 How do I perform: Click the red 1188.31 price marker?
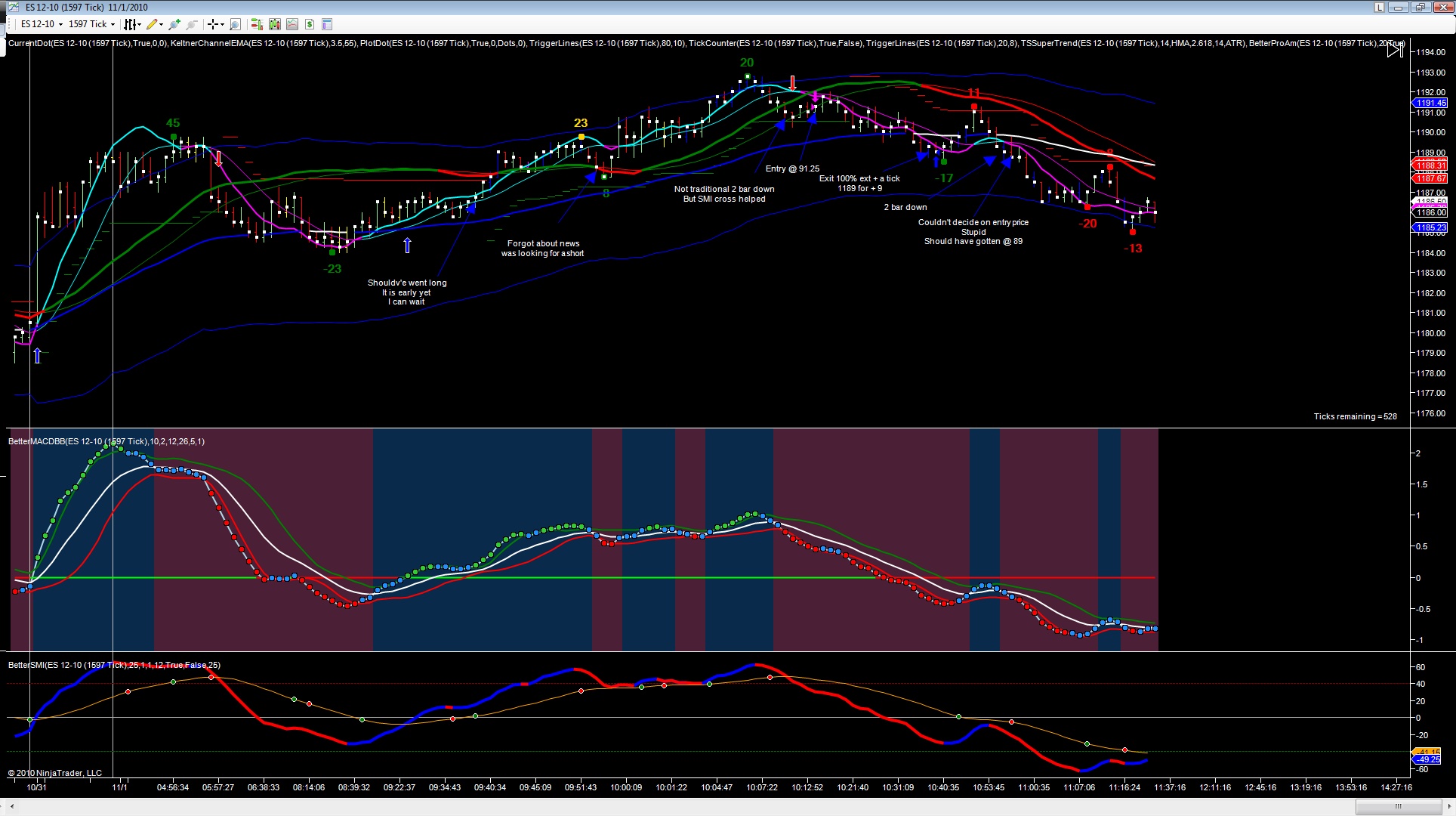pyautogui.click(x=1430, y=165)
